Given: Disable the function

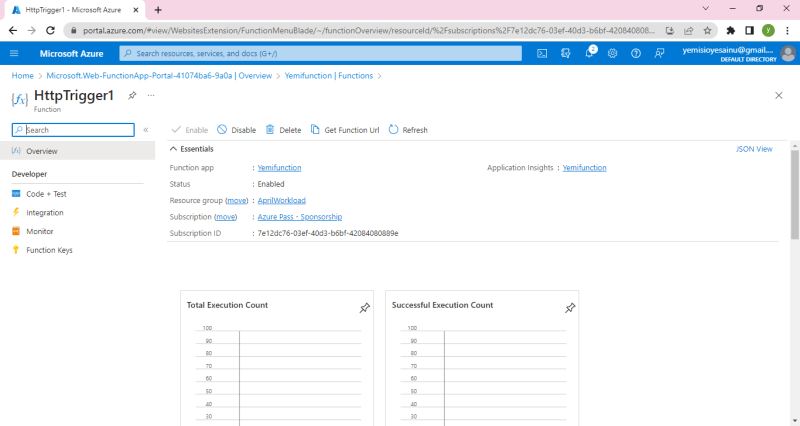Looking at the screenshot, I should [237, 130].
